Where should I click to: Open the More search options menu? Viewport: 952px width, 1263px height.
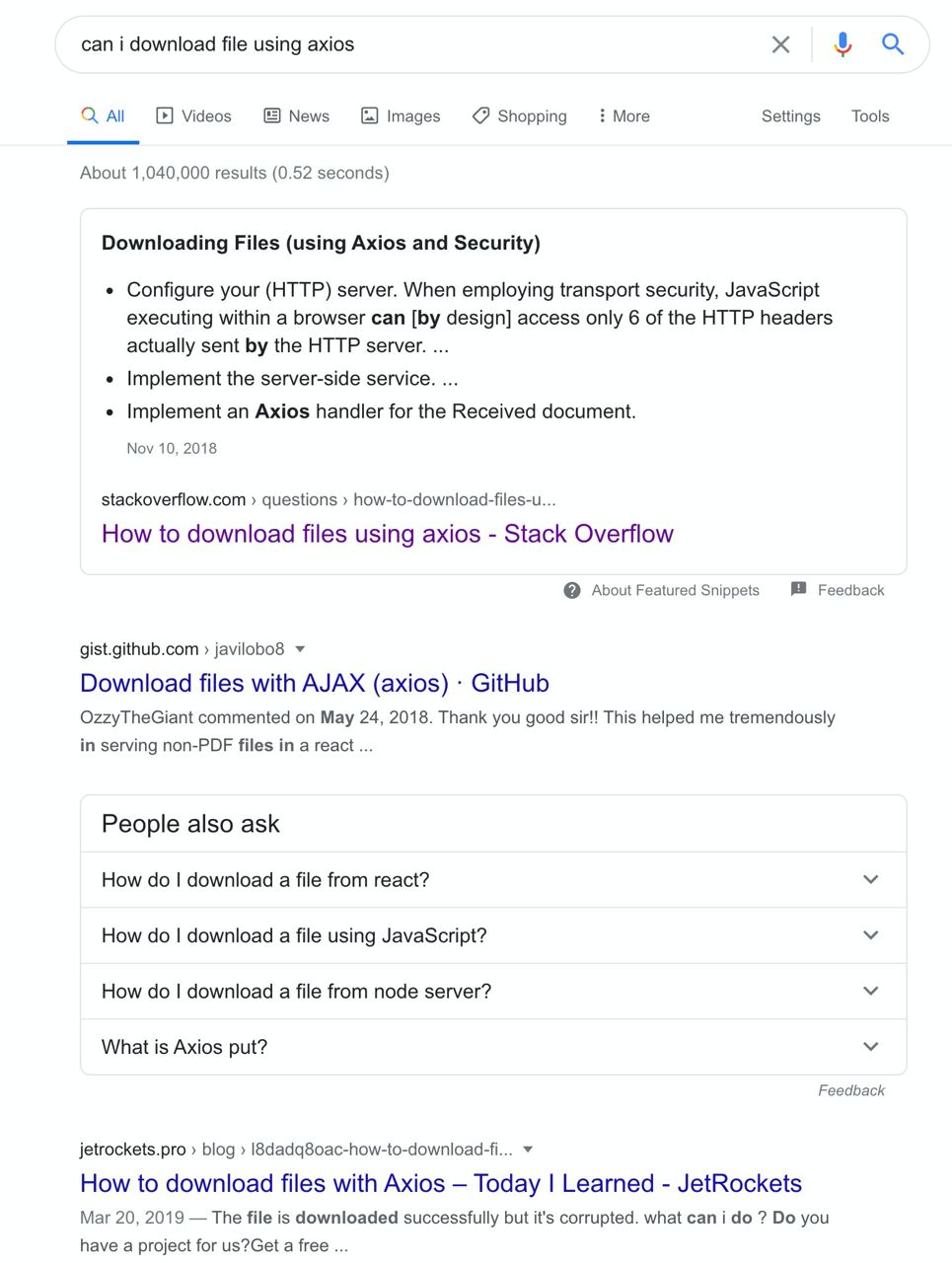[x=623, y=115]
